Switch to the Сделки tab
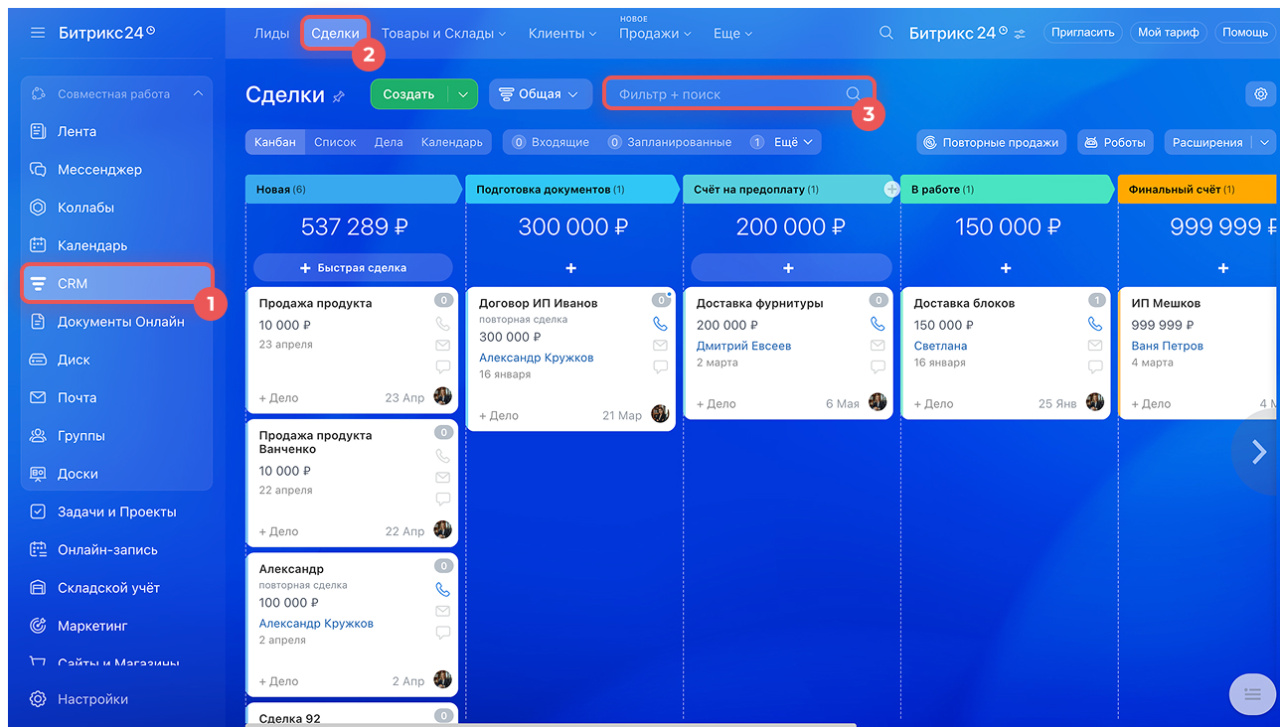 tap(335, 33)
